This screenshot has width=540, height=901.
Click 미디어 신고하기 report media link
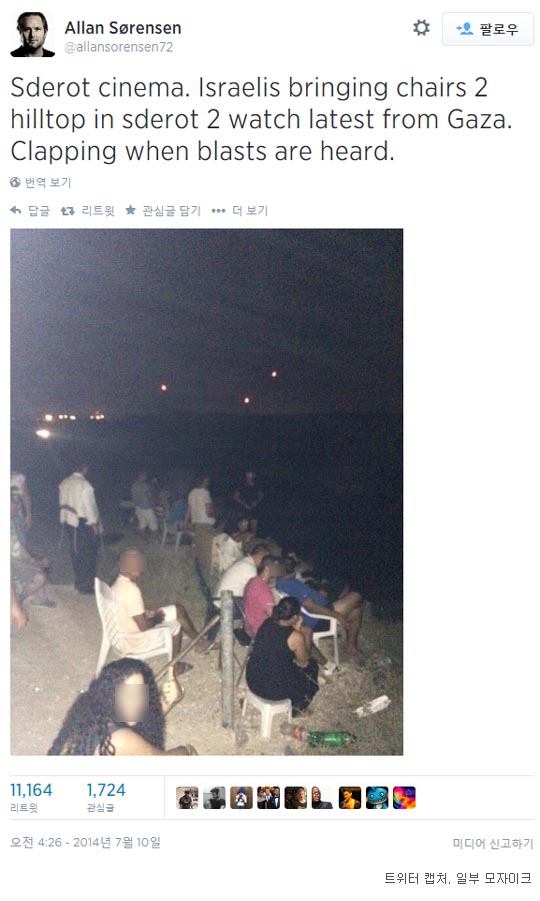click(x=493, y=843)
